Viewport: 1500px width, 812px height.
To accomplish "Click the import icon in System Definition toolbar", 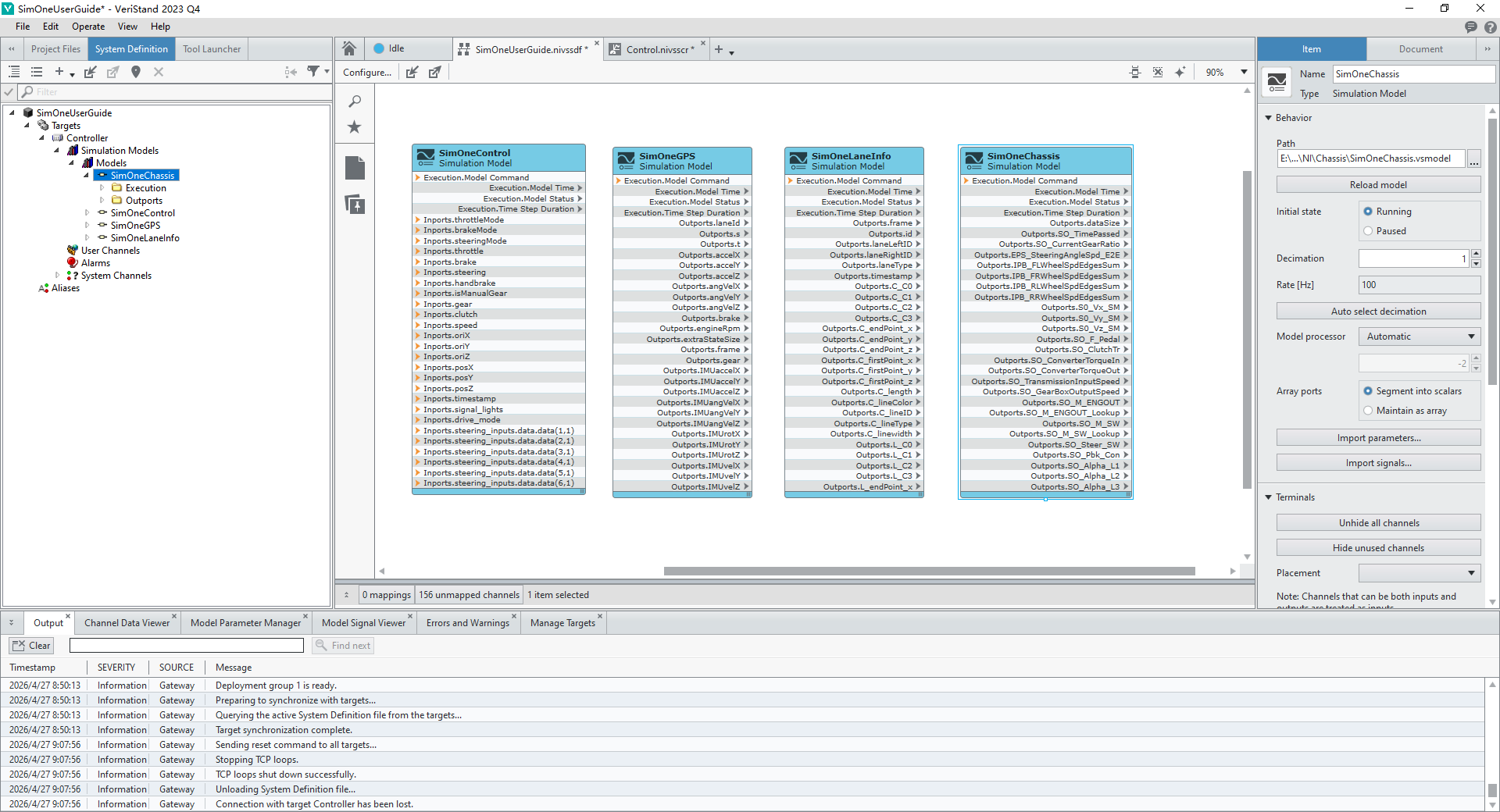I will point(91,72).
